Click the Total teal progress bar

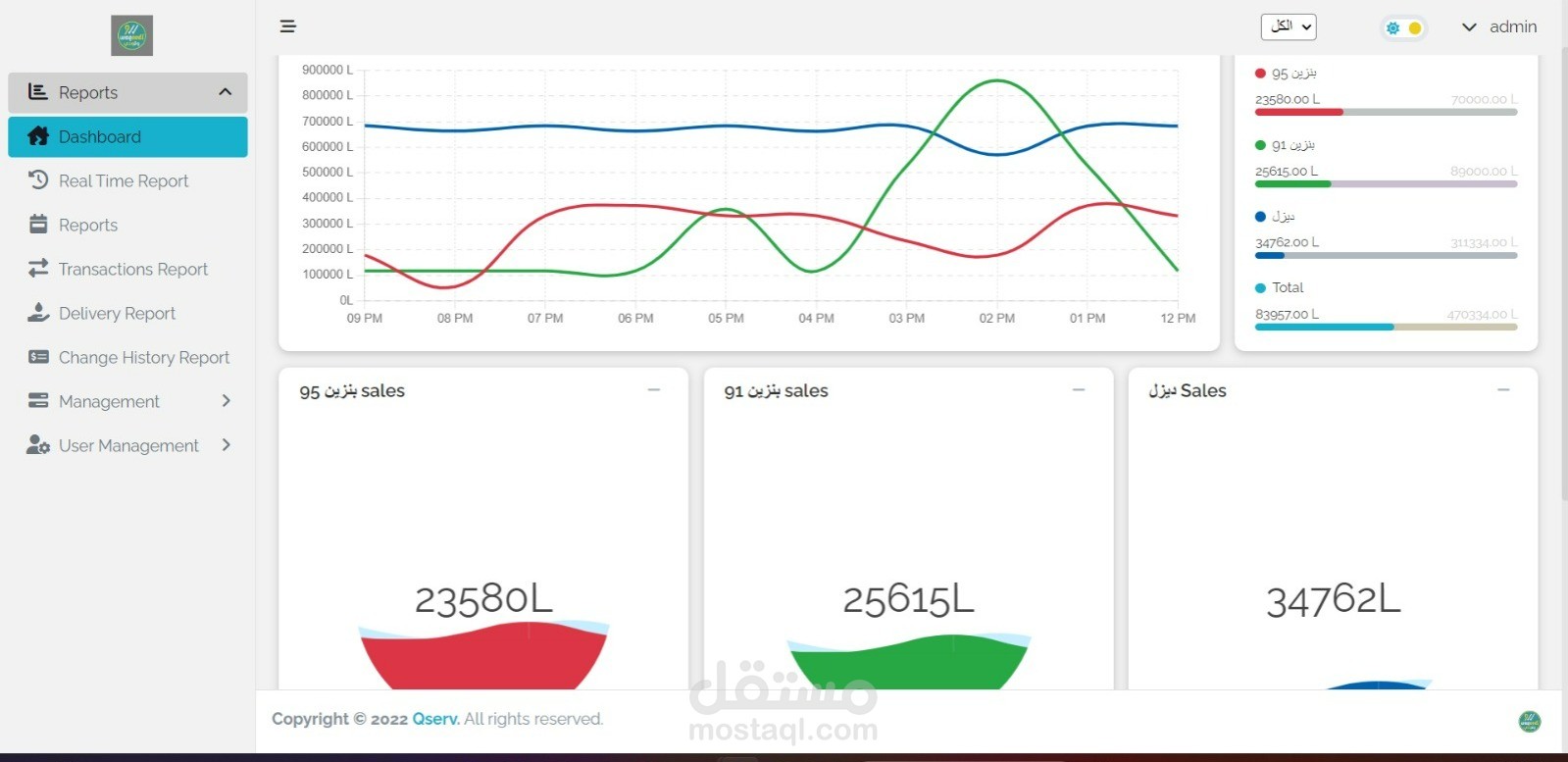tap(1386, 327)
